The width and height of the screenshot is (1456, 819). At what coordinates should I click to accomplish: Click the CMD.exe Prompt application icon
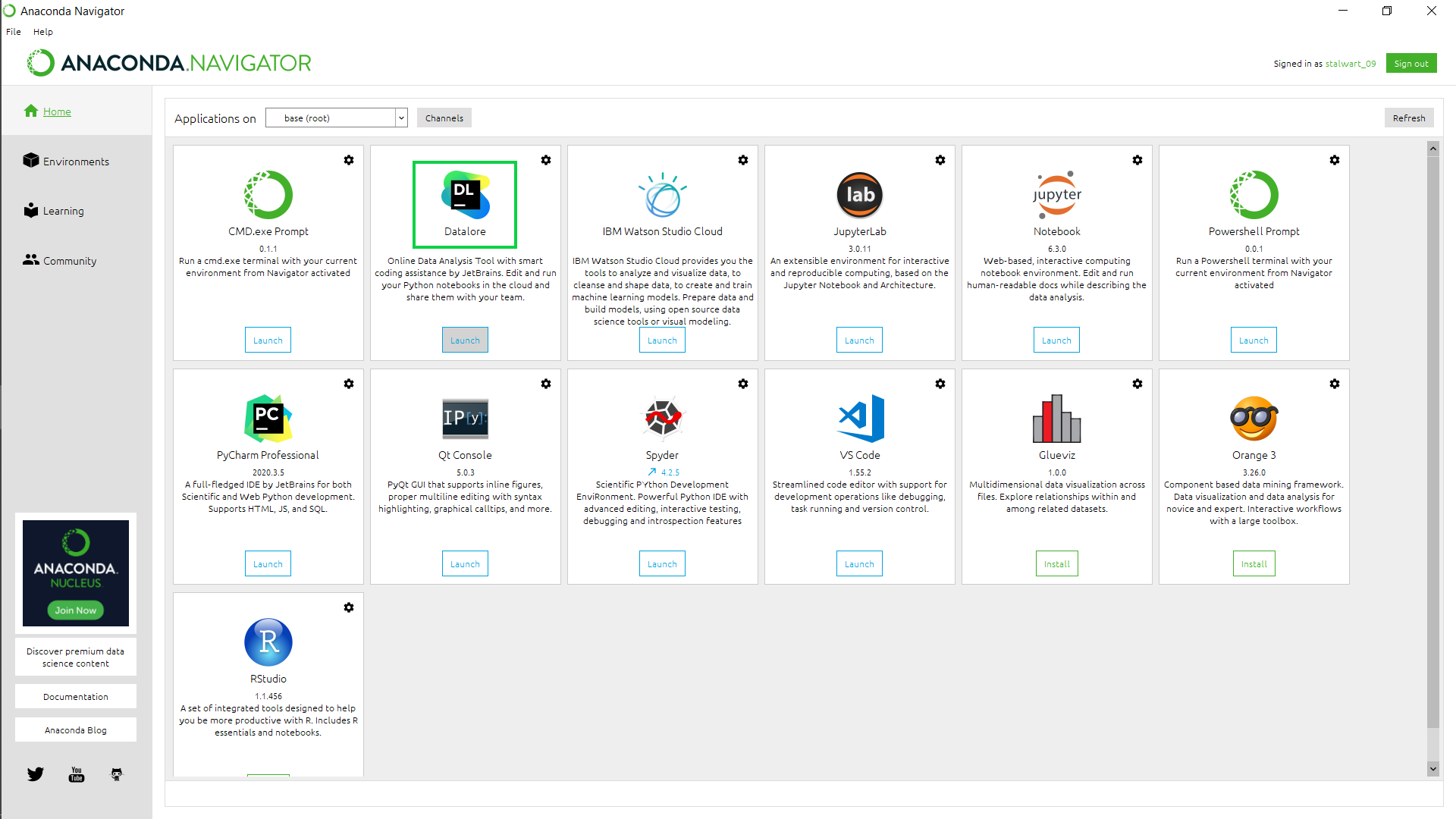(268, 195)
